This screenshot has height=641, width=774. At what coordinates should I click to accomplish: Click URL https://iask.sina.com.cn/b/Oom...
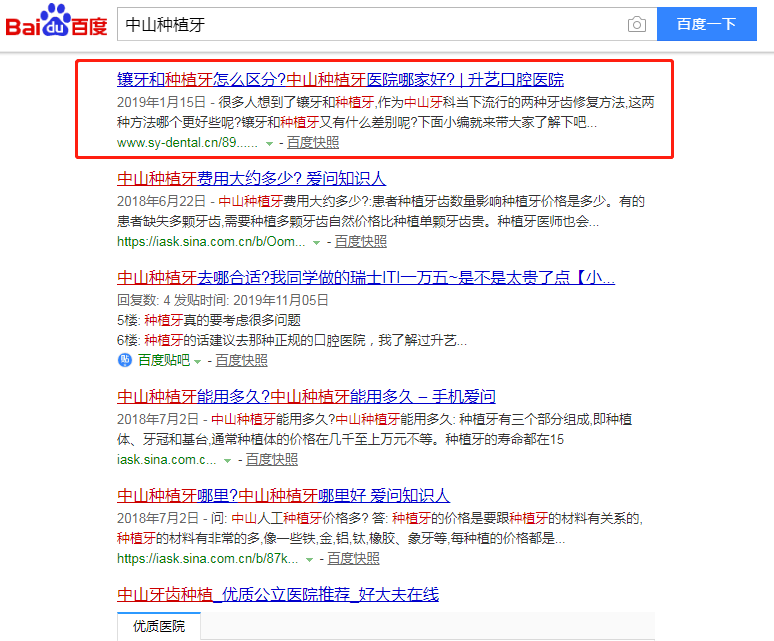coord(211,242)
